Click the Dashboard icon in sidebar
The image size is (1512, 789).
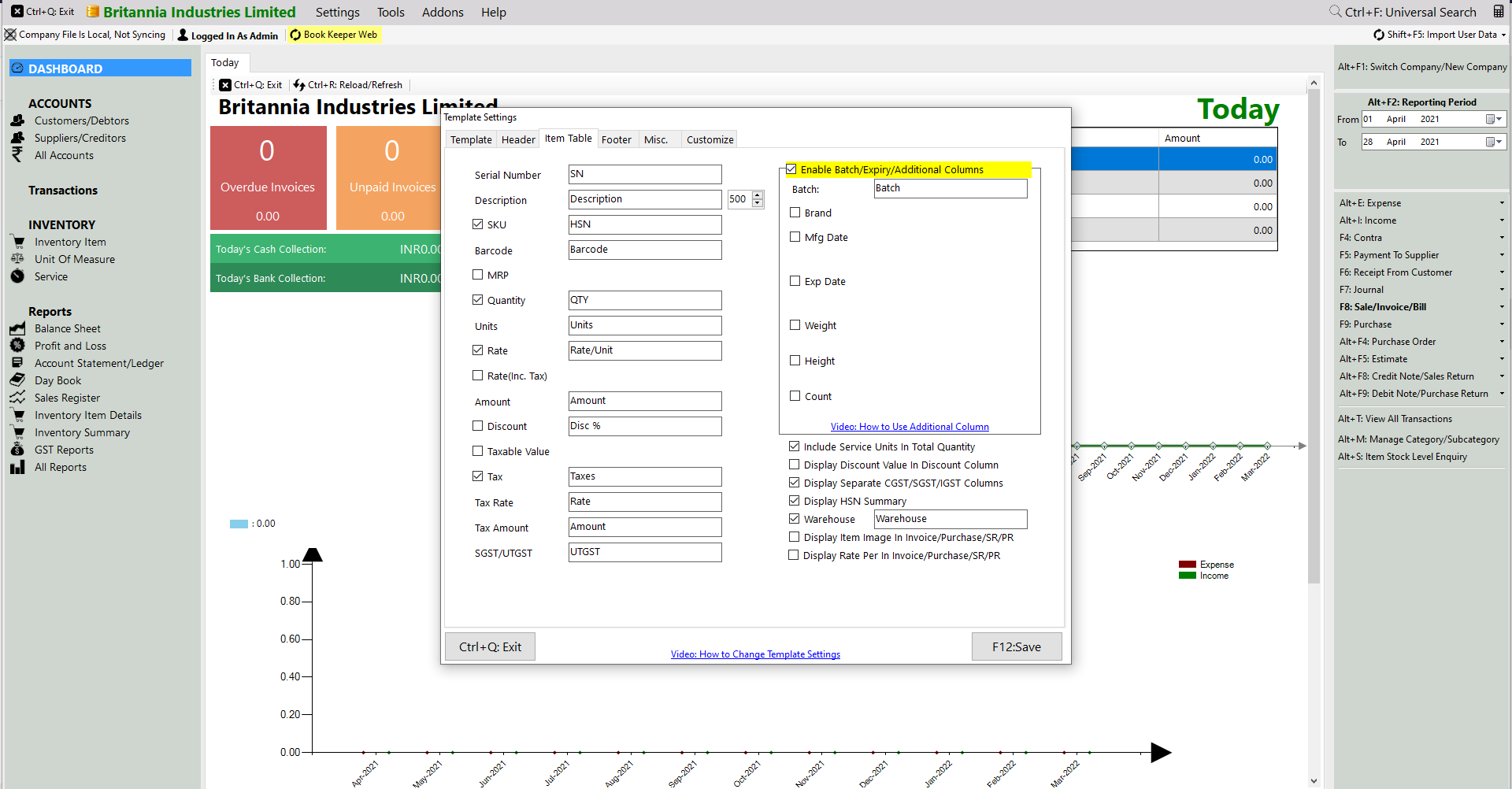[18, 69]
